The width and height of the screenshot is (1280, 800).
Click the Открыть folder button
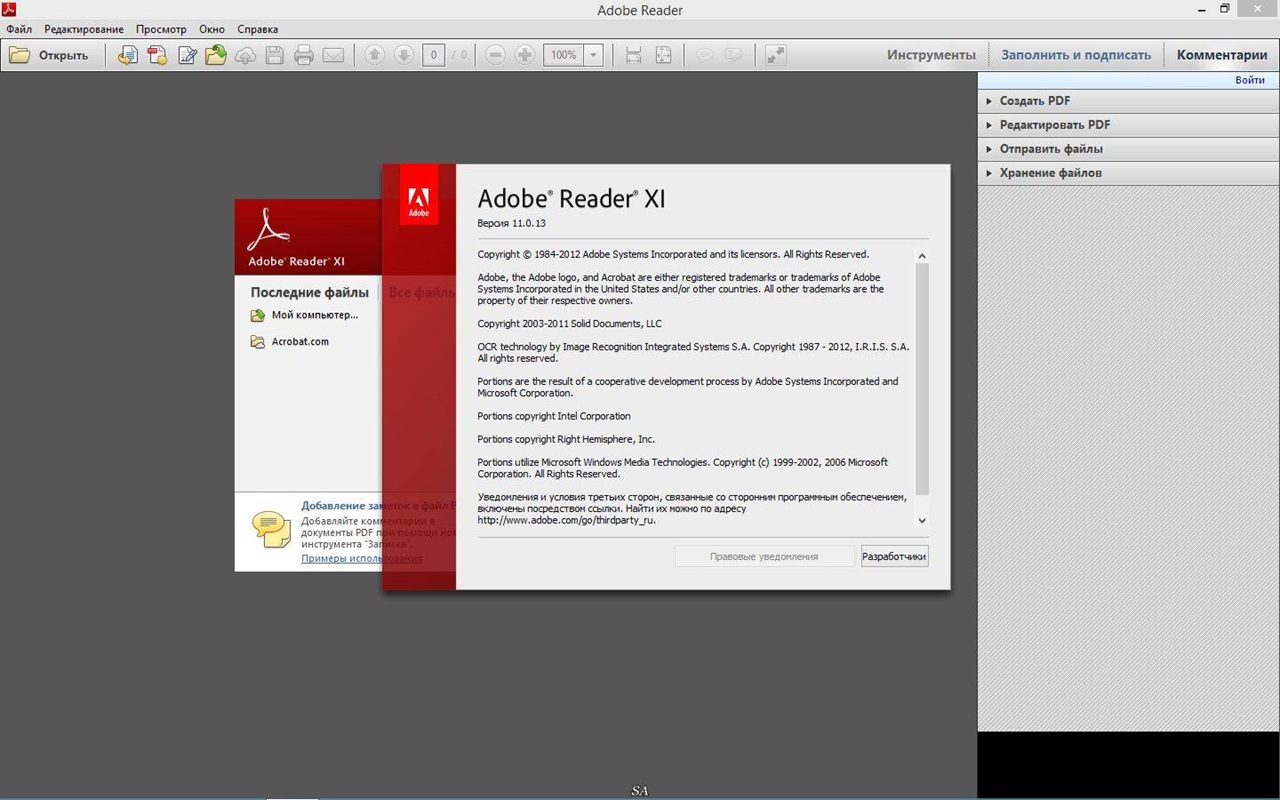[50, 56]
